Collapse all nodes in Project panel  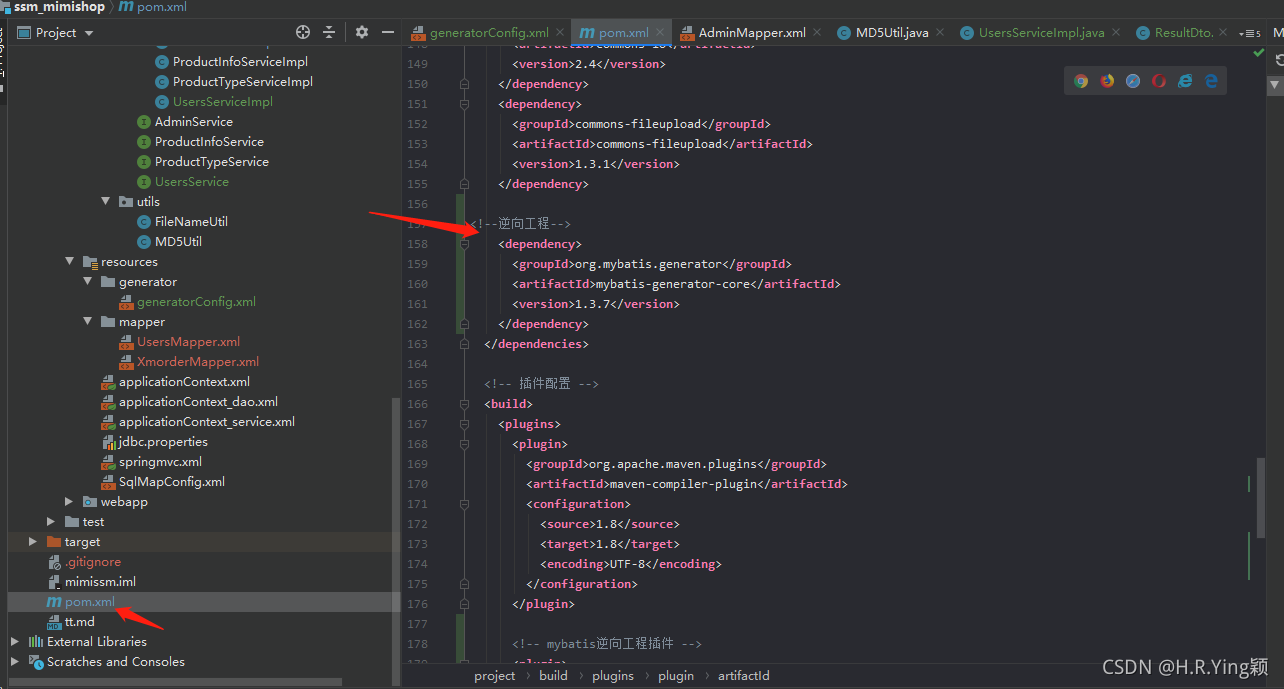pyautogui.click(x=329, y=33)
